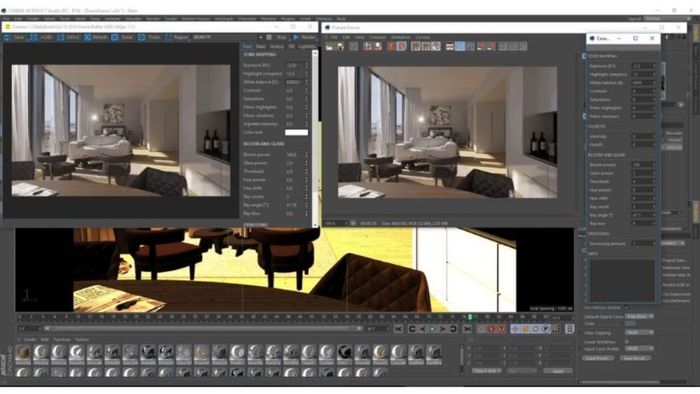Open the Render menu in the main menu bar

tap(153, 19)
